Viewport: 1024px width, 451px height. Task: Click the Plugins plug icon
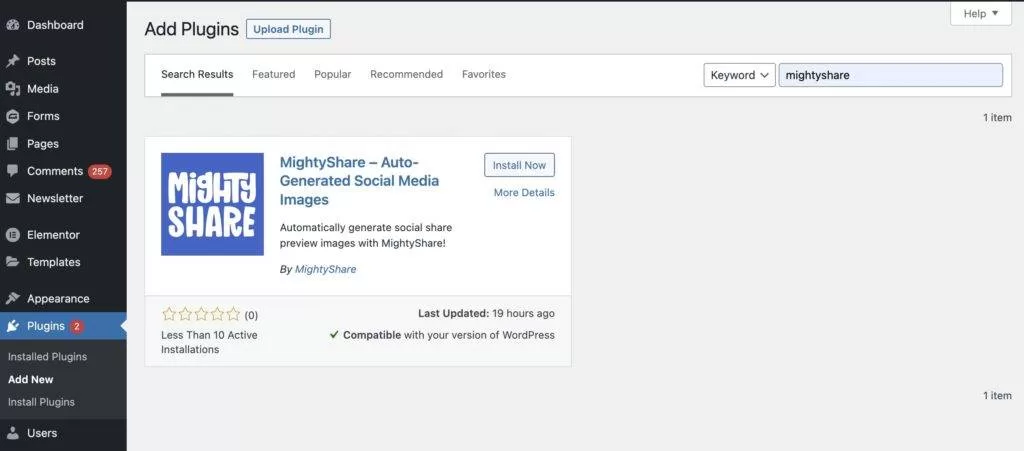12,326
